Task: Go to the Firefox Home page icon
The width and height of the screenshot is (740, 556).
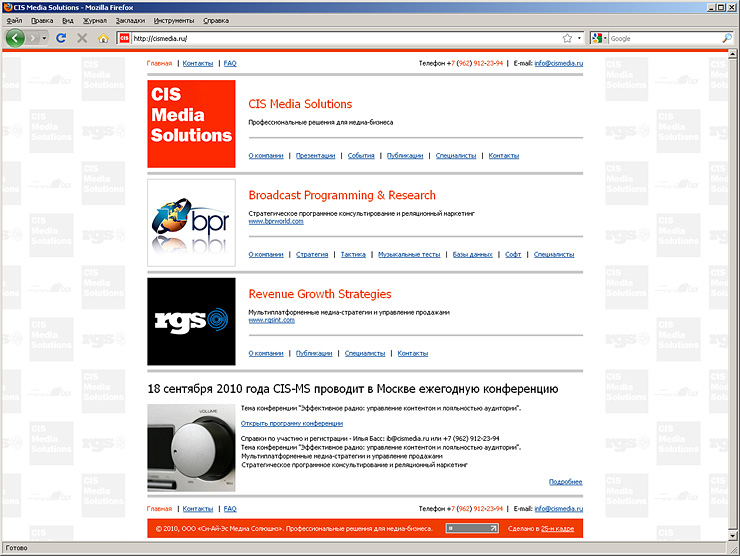Action: coord(103,38)
